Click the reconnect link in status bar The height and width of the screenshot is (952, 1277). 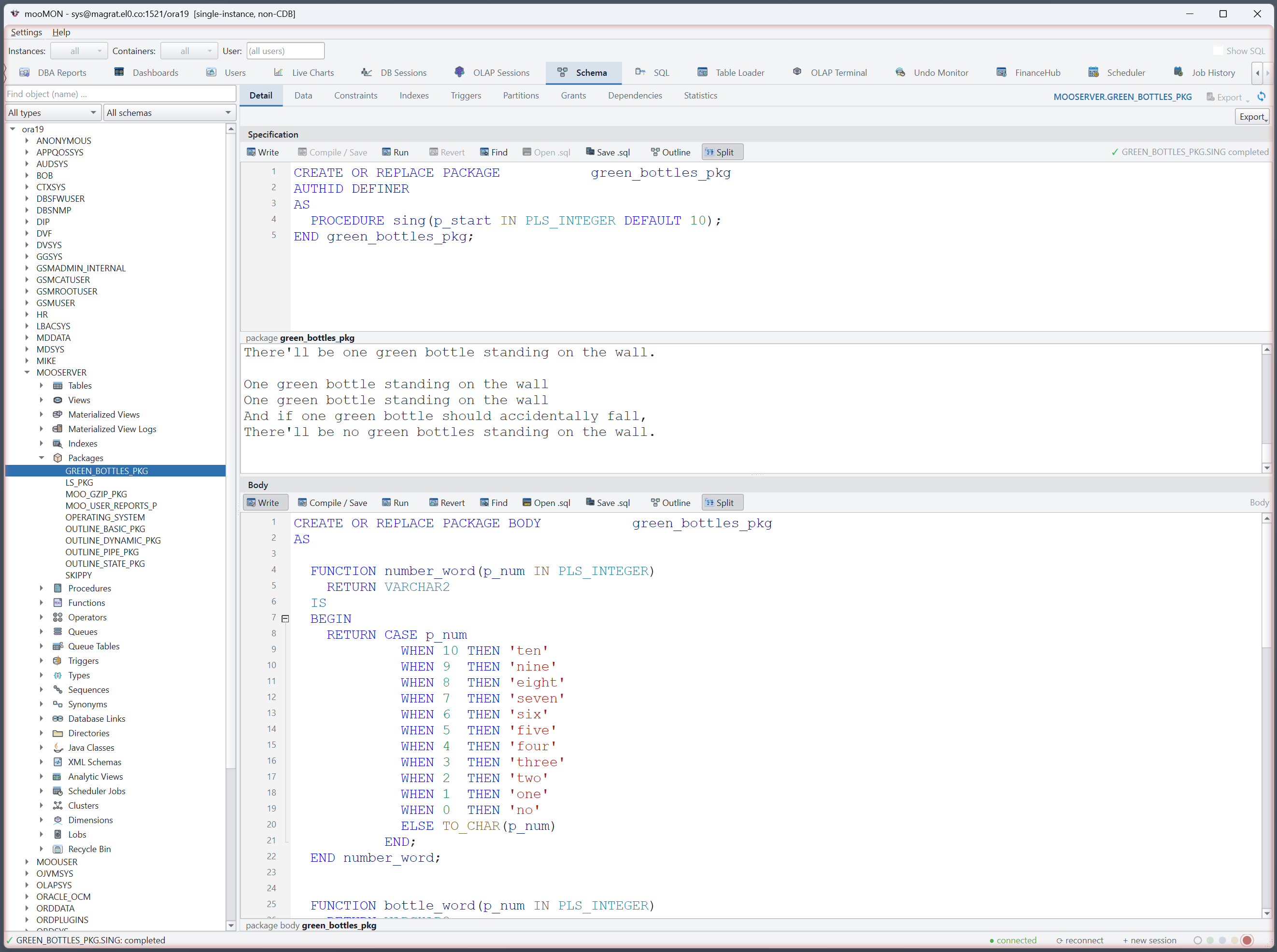pos(1080,940)
